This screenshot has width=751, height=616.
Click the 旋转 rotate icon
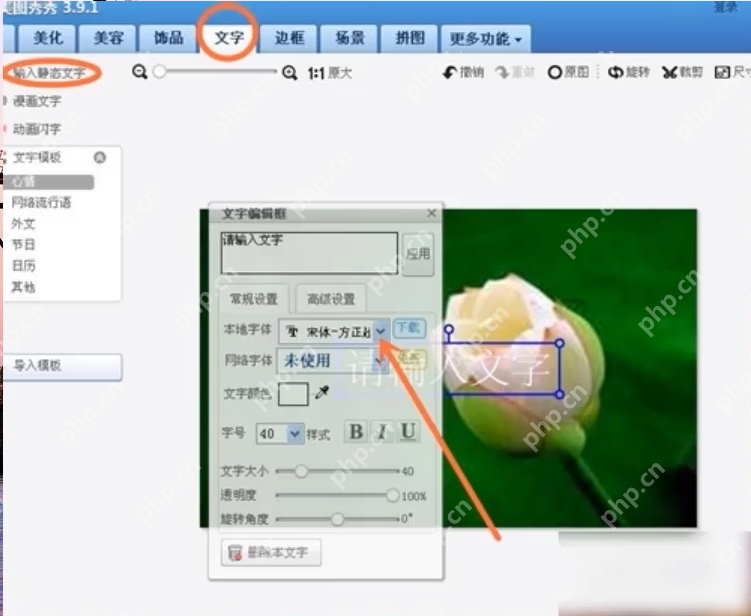point(628,72)
